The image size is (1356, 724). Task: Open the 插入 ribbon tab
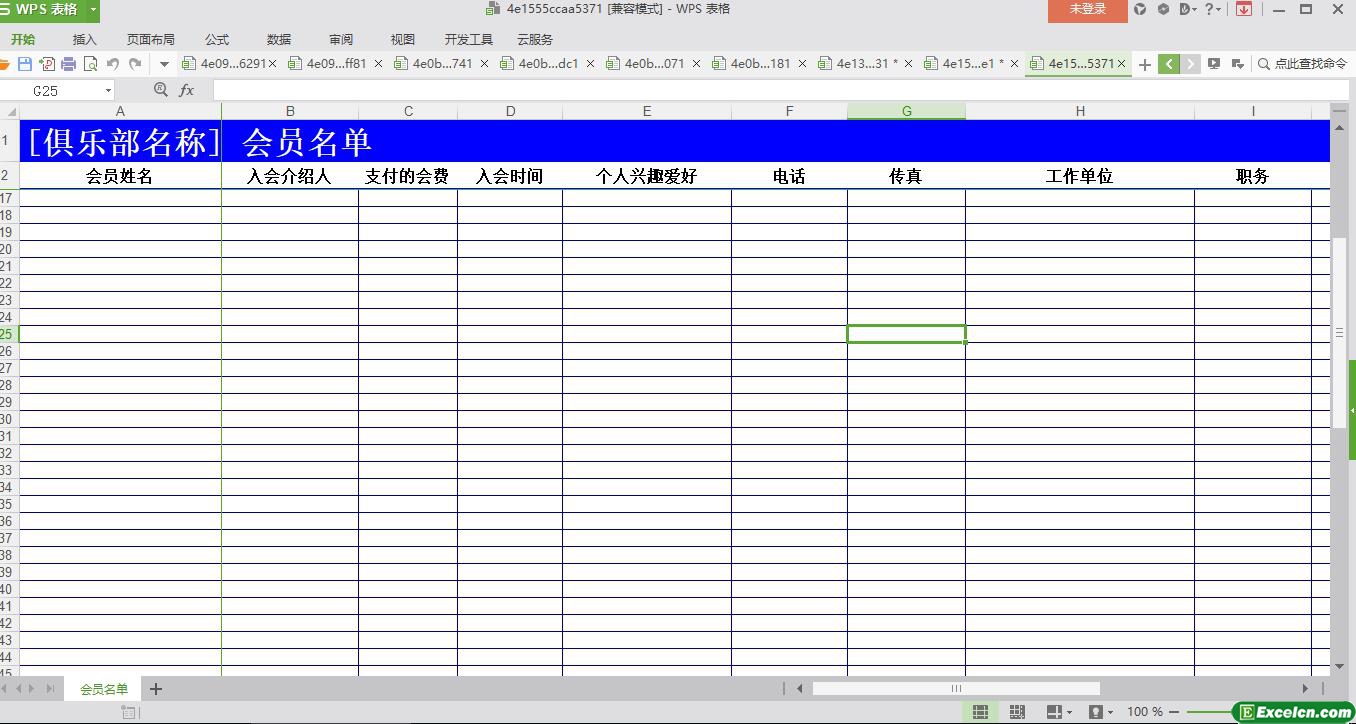(85, 40)
